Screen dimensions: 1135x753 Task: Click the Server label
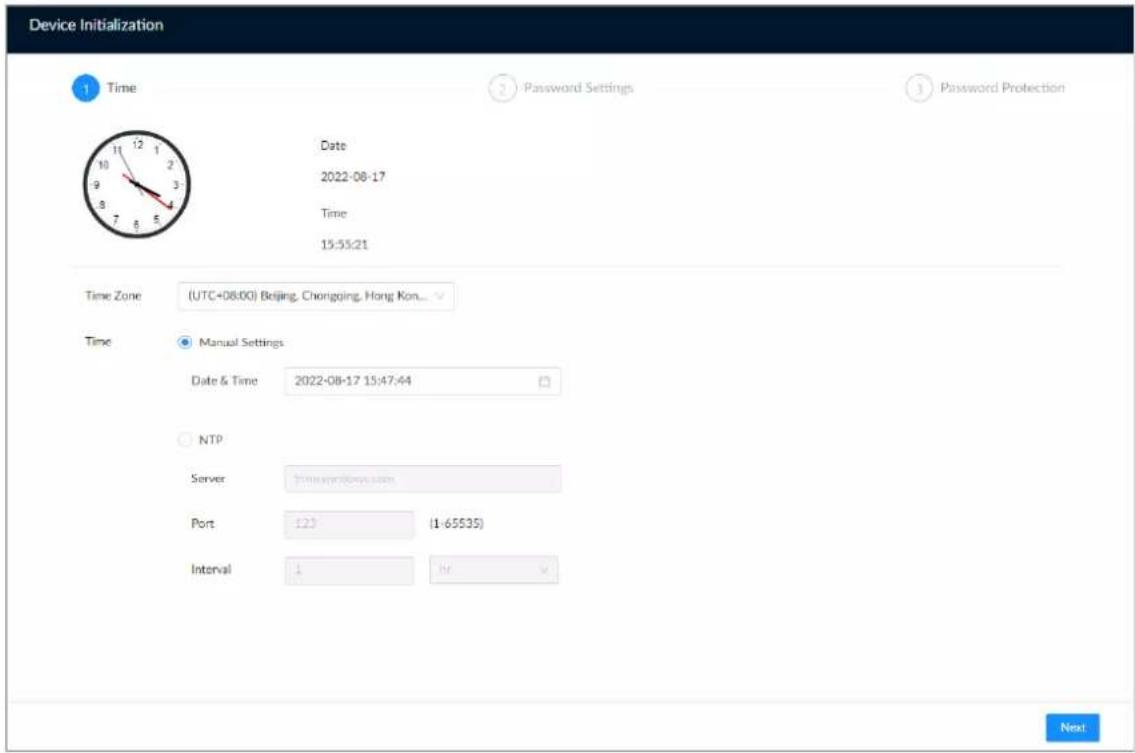(208, 479)
